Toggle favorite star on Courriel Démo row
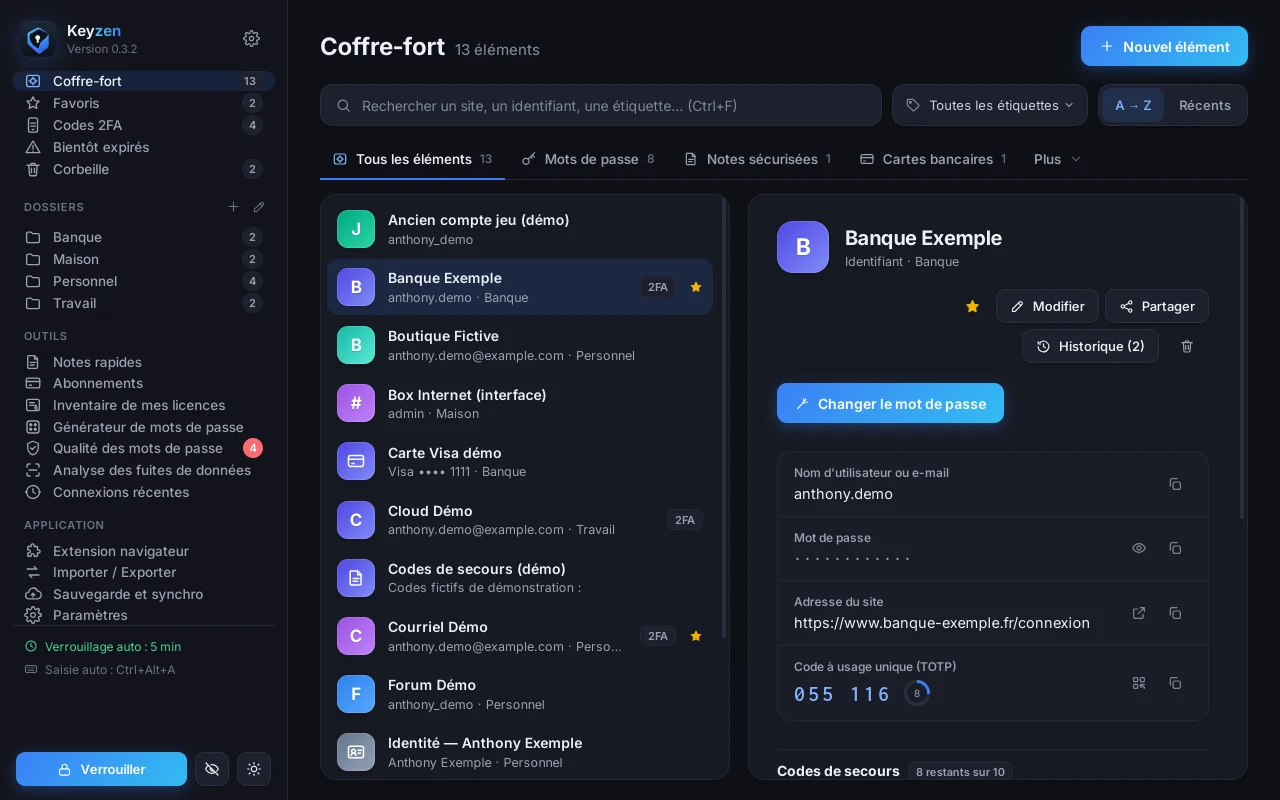 click(x=696, y=636)
